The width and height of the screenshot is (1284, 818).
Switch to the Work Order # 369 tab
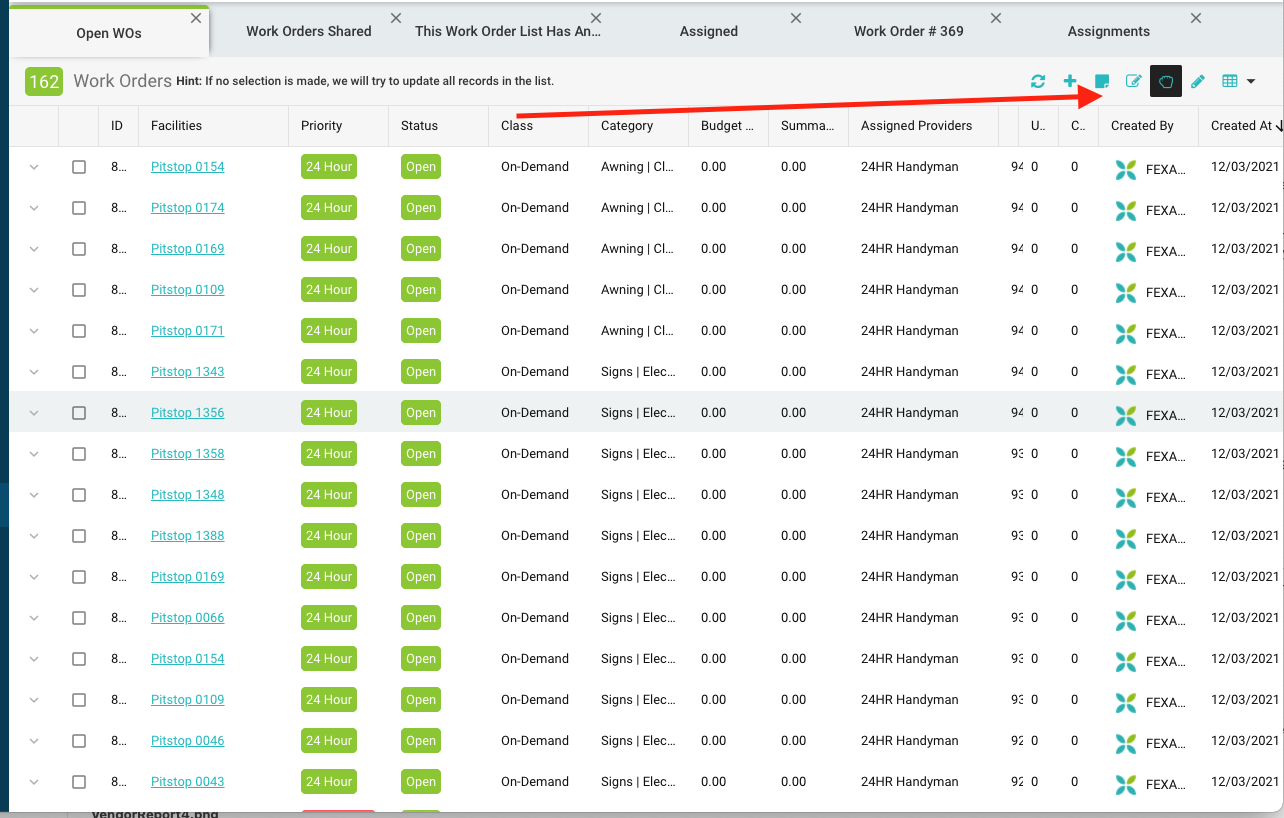908,30
